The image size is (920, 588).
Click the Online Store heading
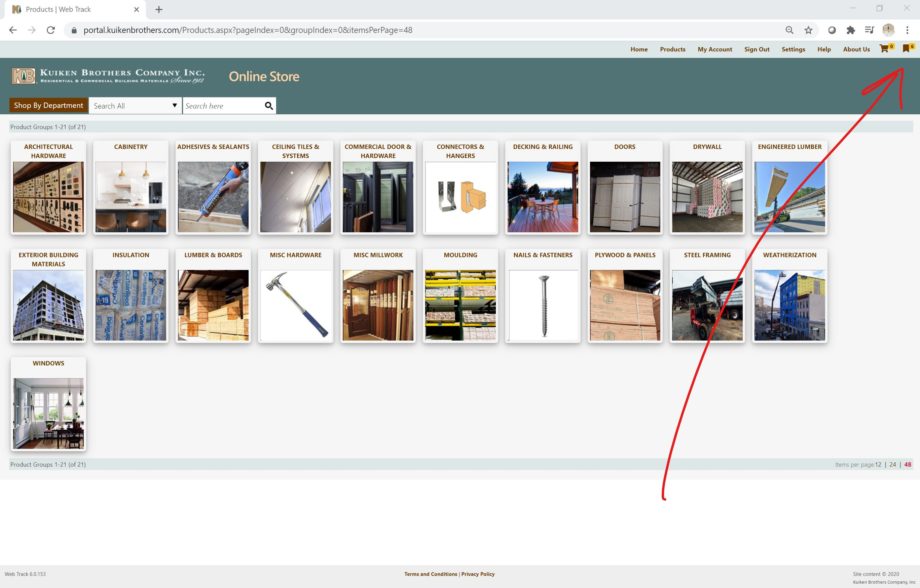(x=264, y=76)
